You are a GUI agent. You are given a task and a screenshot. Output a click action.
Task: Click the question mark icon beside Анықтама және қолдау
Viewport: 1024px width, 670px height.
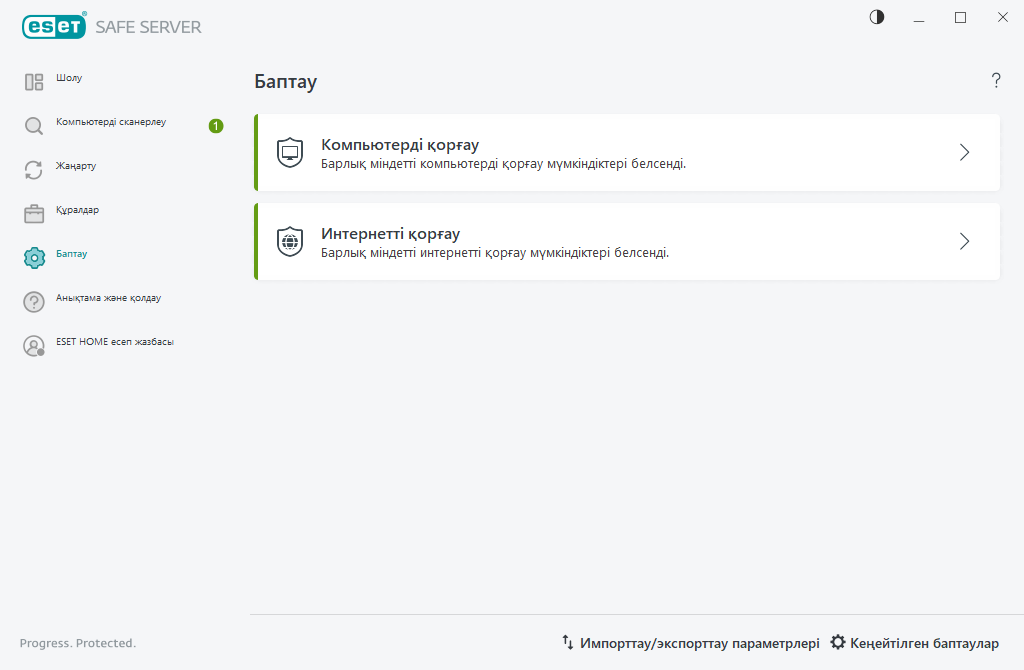(x=34, y=302)
